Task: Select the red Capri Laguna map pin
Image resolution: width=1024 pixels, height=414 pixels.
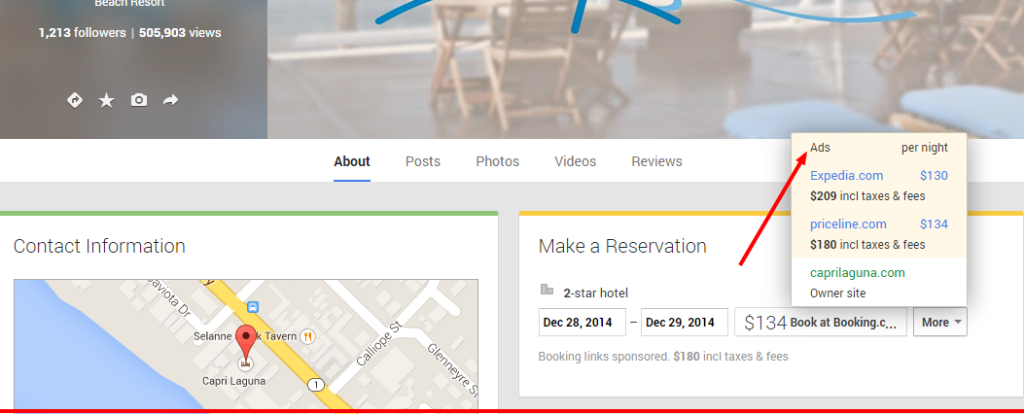Action: 246,342
